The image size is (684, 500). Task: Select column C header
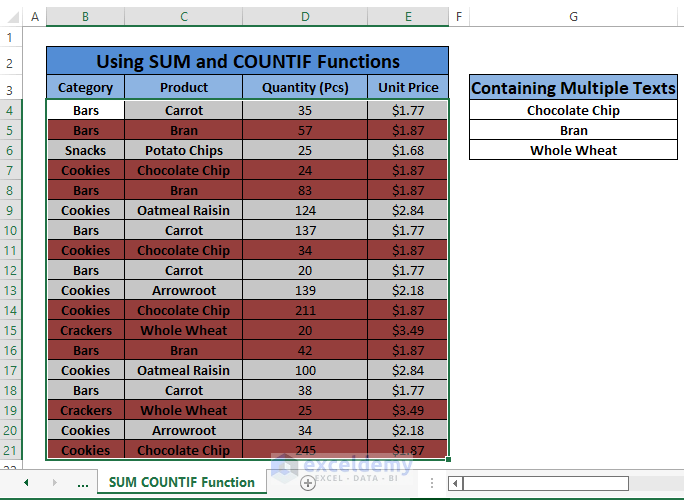coord(184,17)
